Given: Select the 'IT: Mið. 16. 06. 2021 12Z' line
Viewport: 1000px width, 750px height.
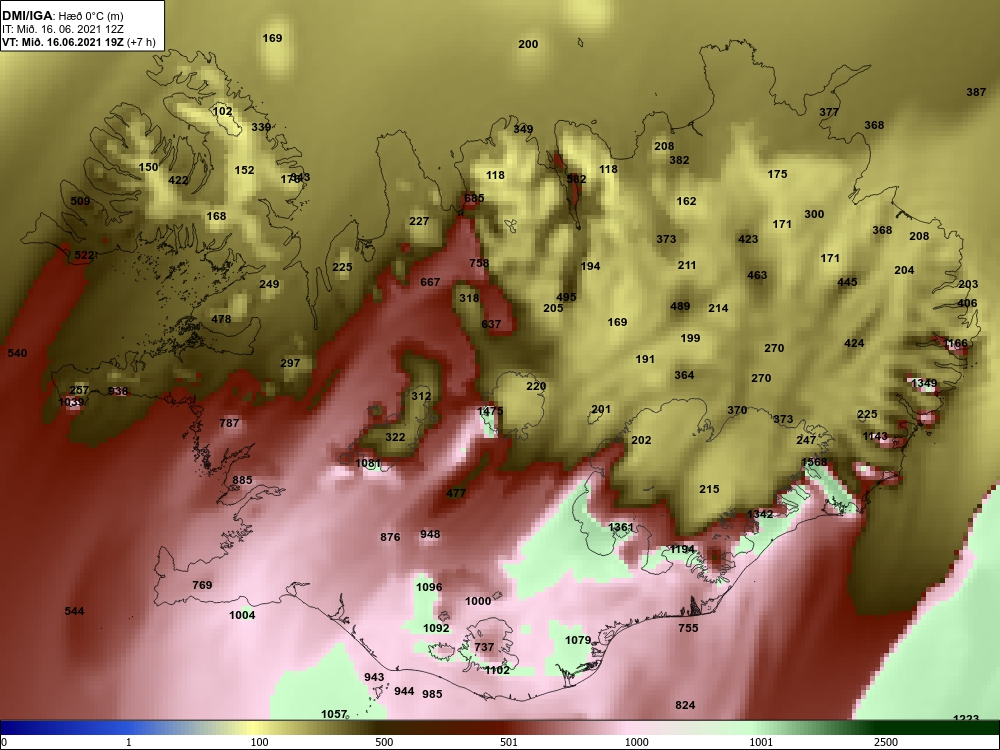Looking at the screenshot, I should point(62,29).
